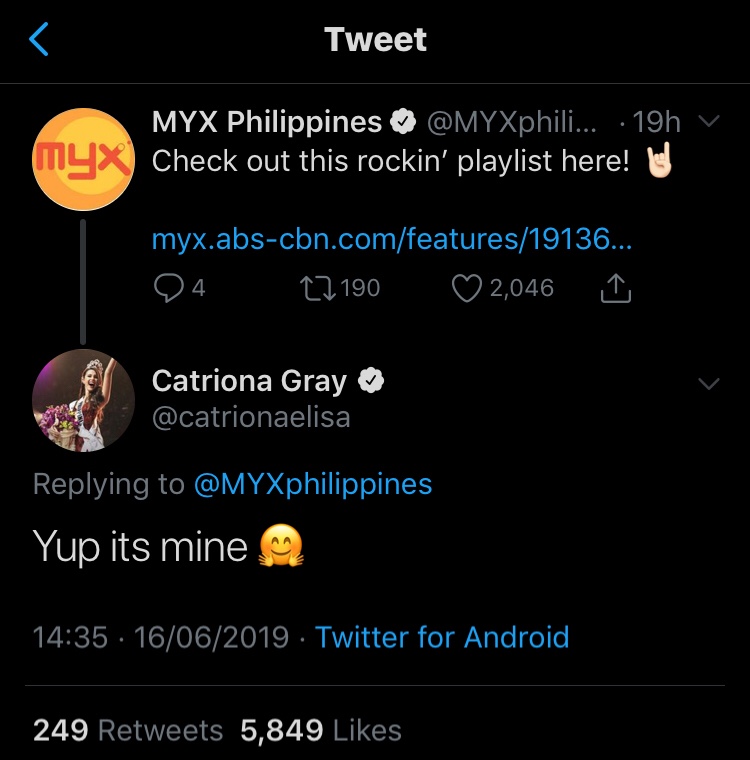Retweet the MYX Philippines tweet
The height and width of the screenshot is (760, 750).
315,288
